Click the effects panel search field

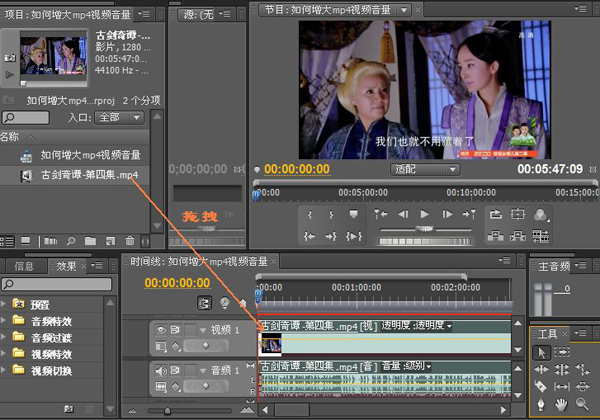click(57, 284)
